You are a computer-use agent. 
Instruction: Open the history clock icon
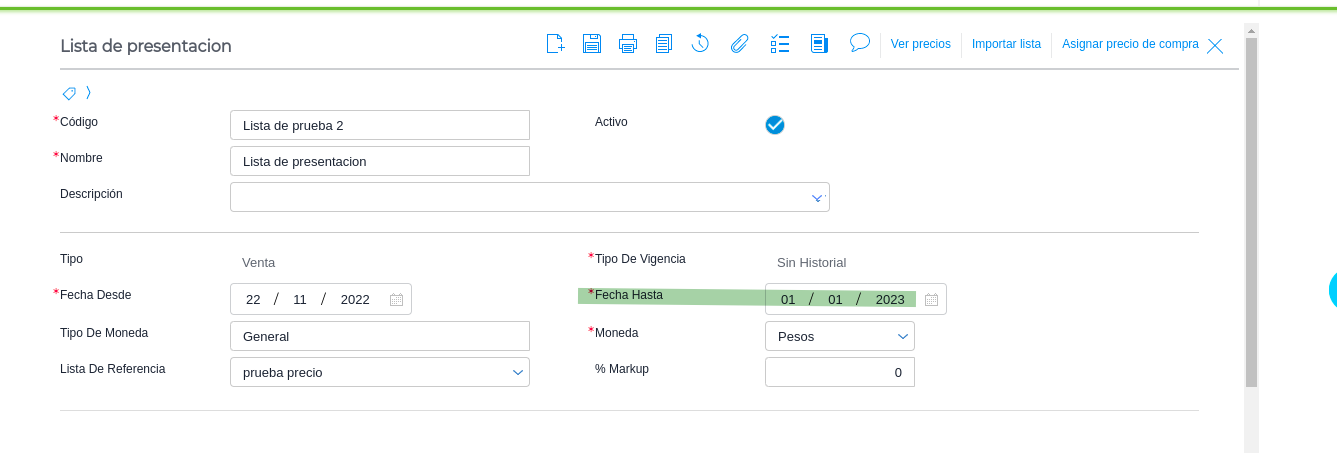700,43
